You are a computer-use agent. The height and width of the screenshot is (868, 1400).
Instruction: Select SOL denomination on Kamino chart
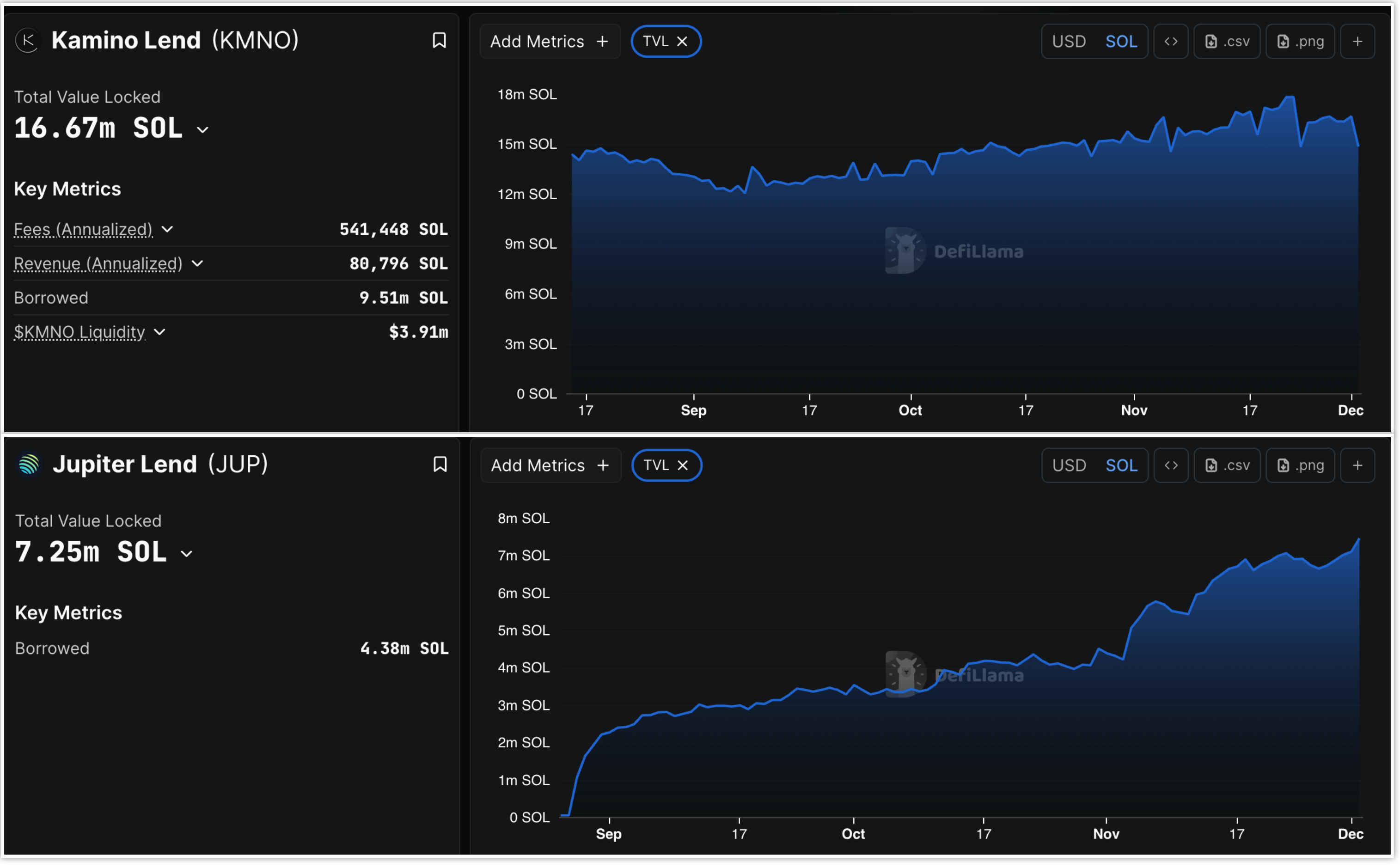[x=1121, y=41]
